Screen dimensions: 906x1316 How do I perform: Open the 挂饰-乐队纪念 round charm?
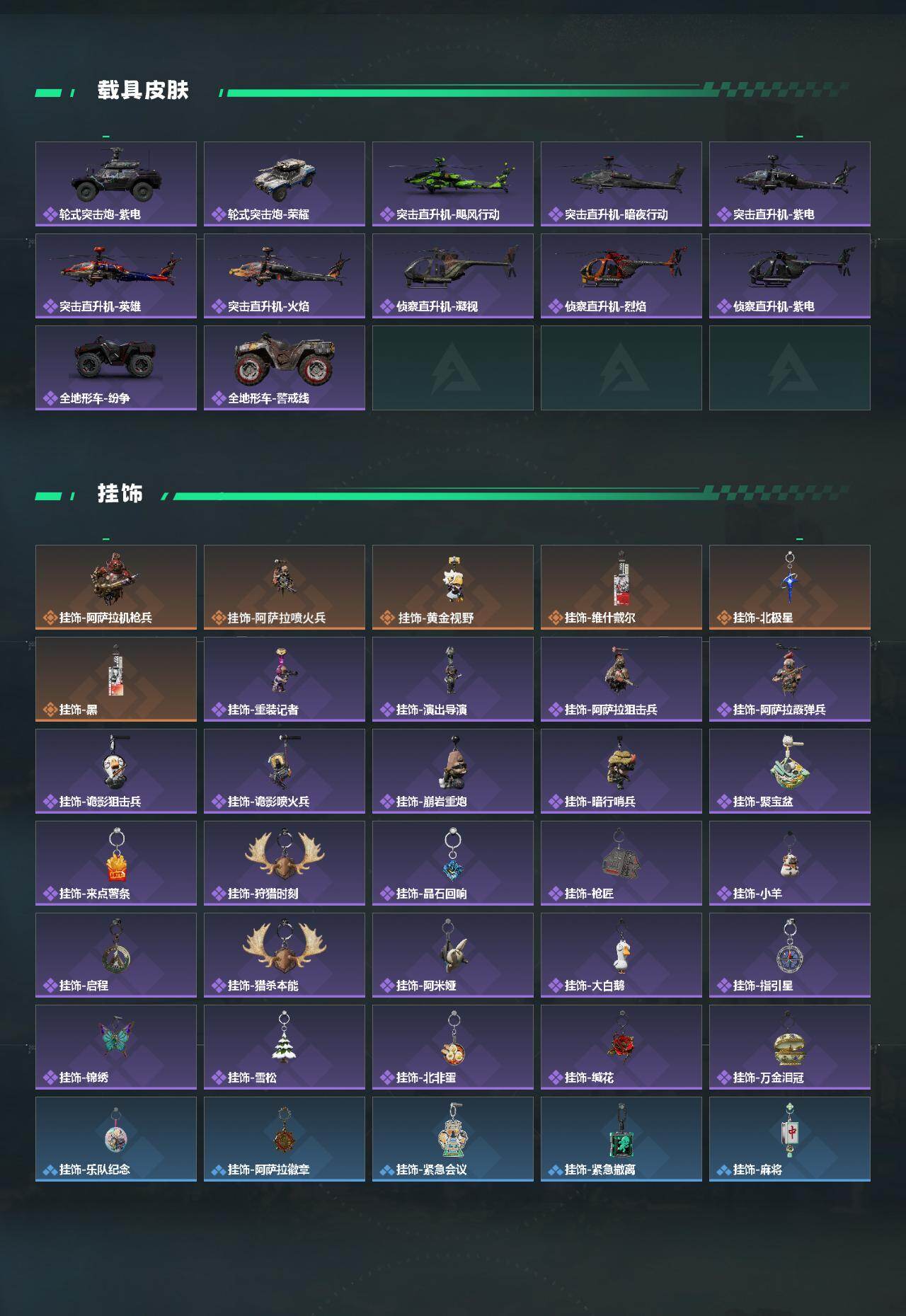click(x=116, y=1139)
